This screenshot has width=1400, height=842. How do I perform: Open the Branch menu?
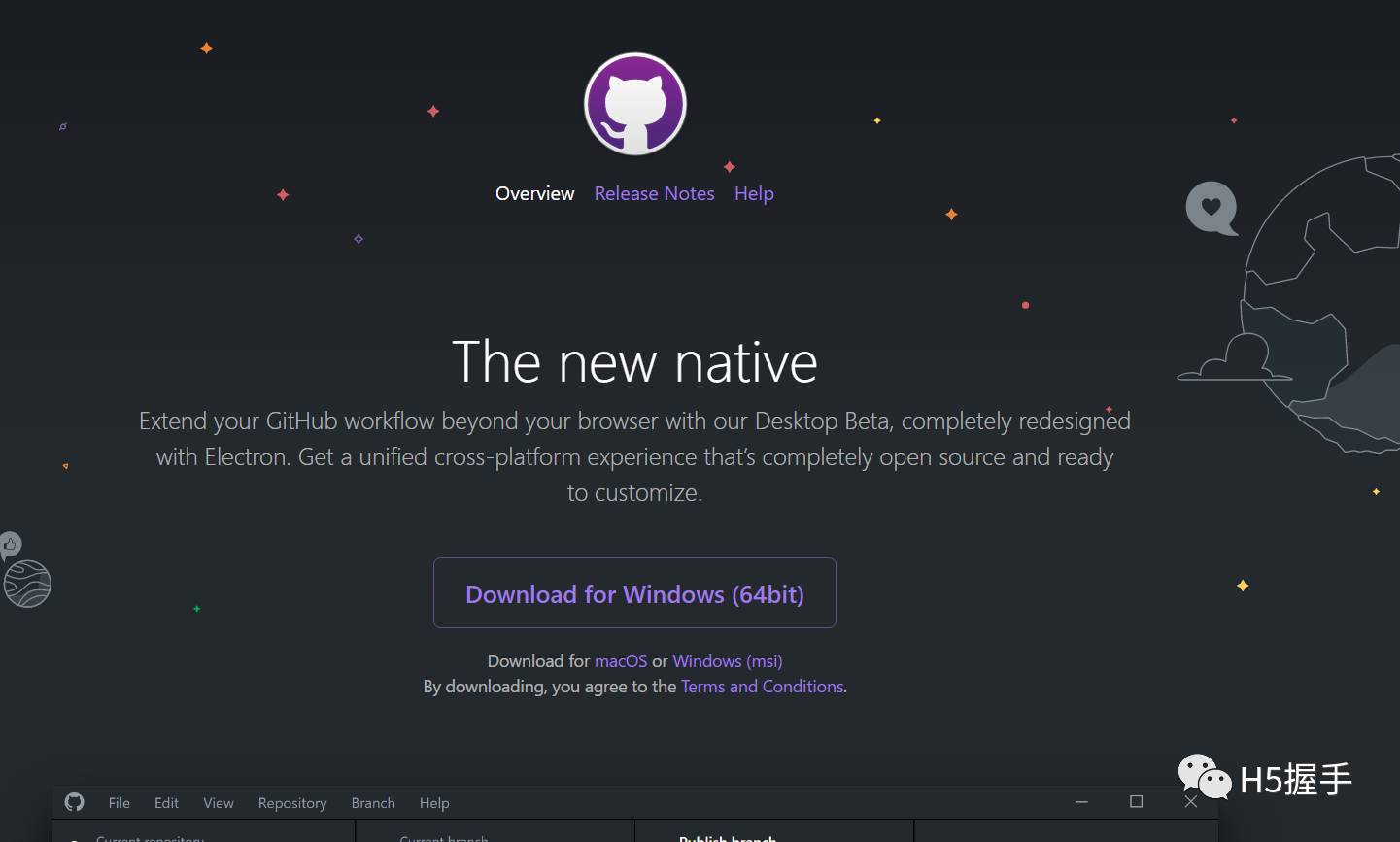[x=373, y=803]
